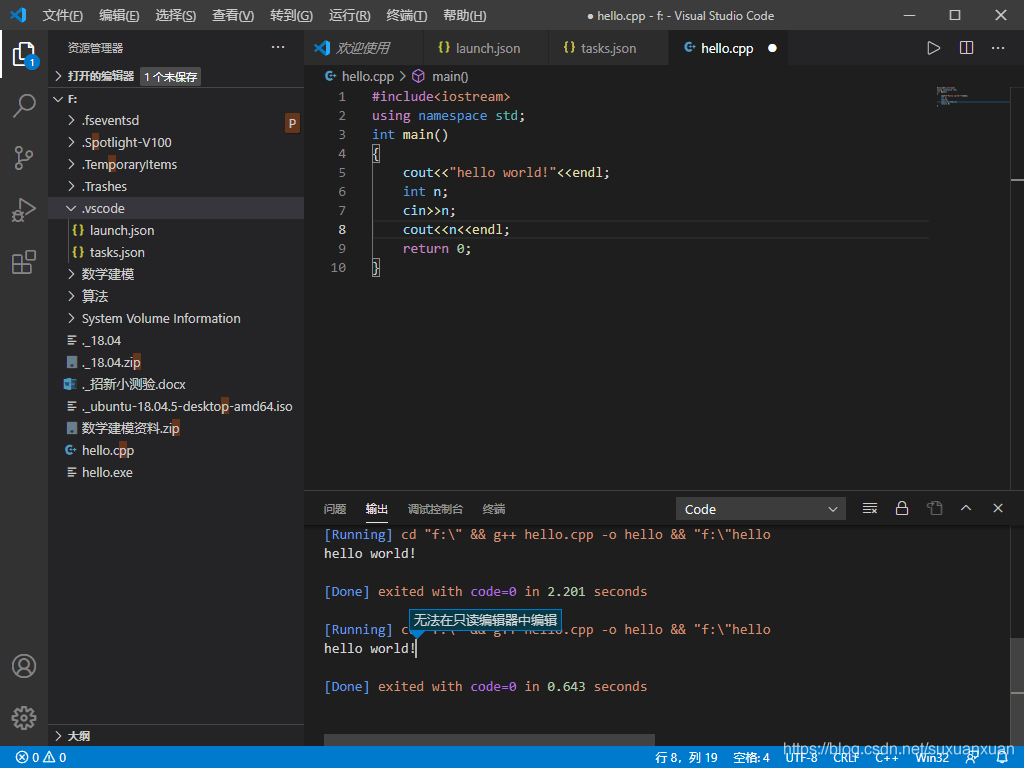Close the bottom output panel
Image resolution: width=1024 pixels, height=768 pixels.
click(998, 508)
